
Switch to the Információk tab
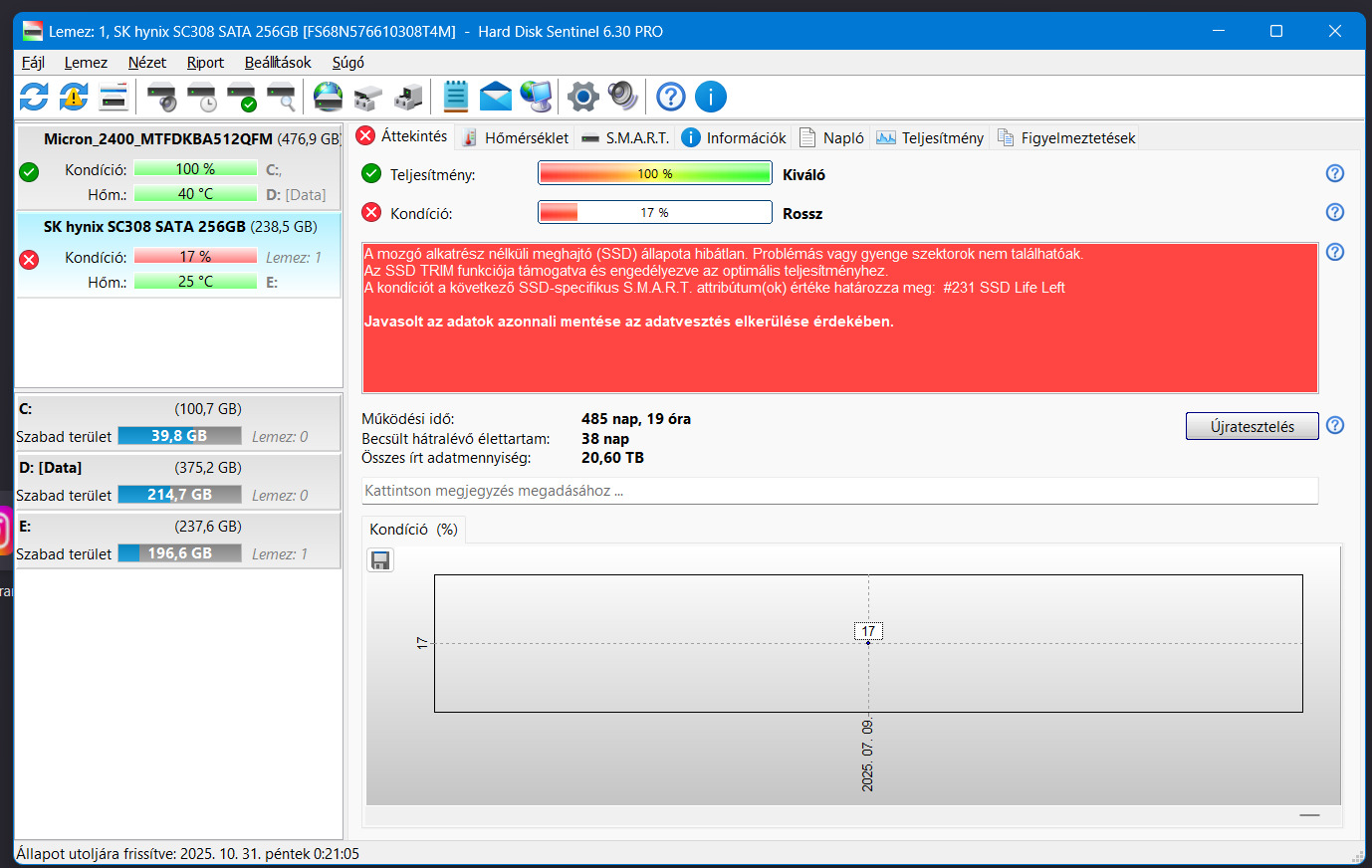(x=734, y=137)
